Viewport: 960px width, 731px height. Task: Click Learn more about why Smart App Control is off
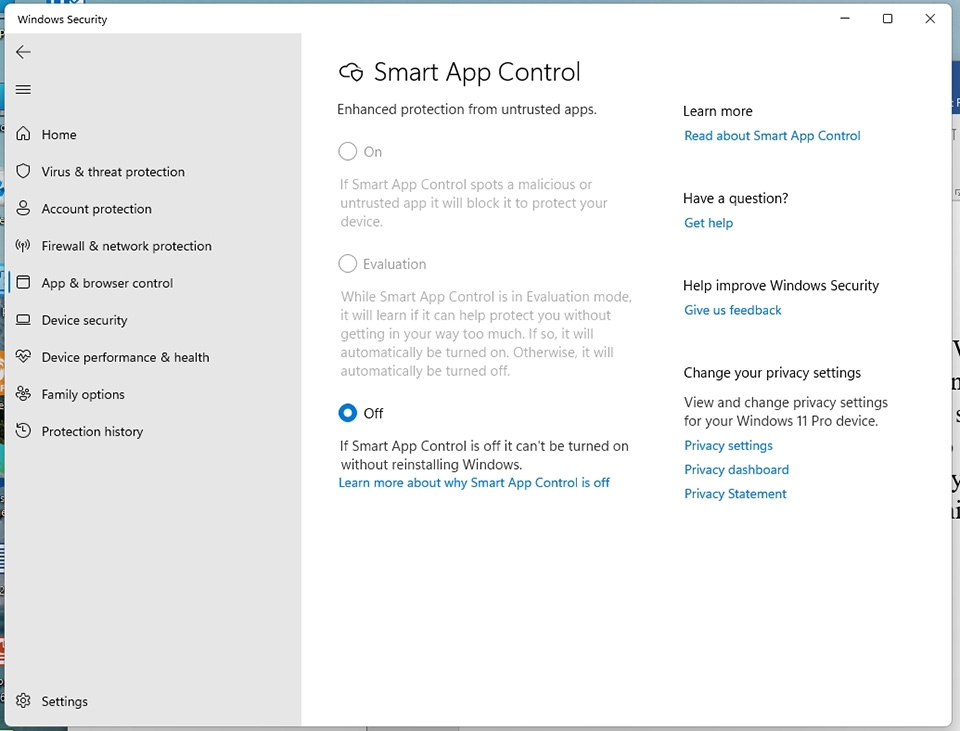pyautogui.click(x=474, y=483)
